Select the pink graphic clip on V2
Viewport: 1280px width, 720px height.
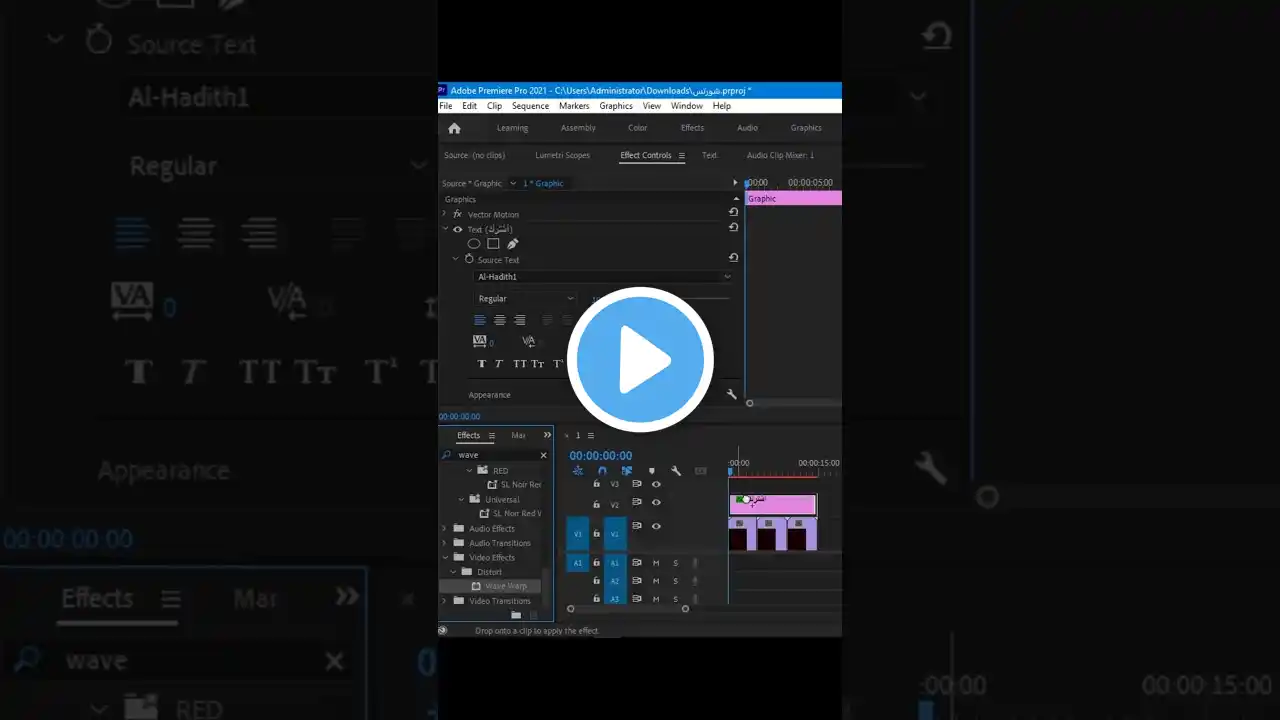click(x=773, y=505)
